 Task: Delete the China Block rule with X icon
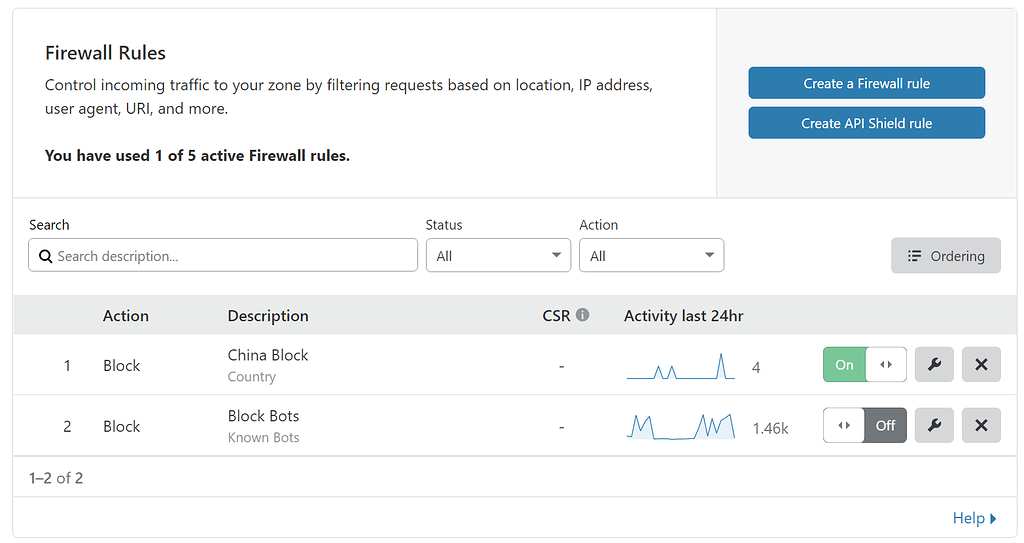tap(981, 365)
